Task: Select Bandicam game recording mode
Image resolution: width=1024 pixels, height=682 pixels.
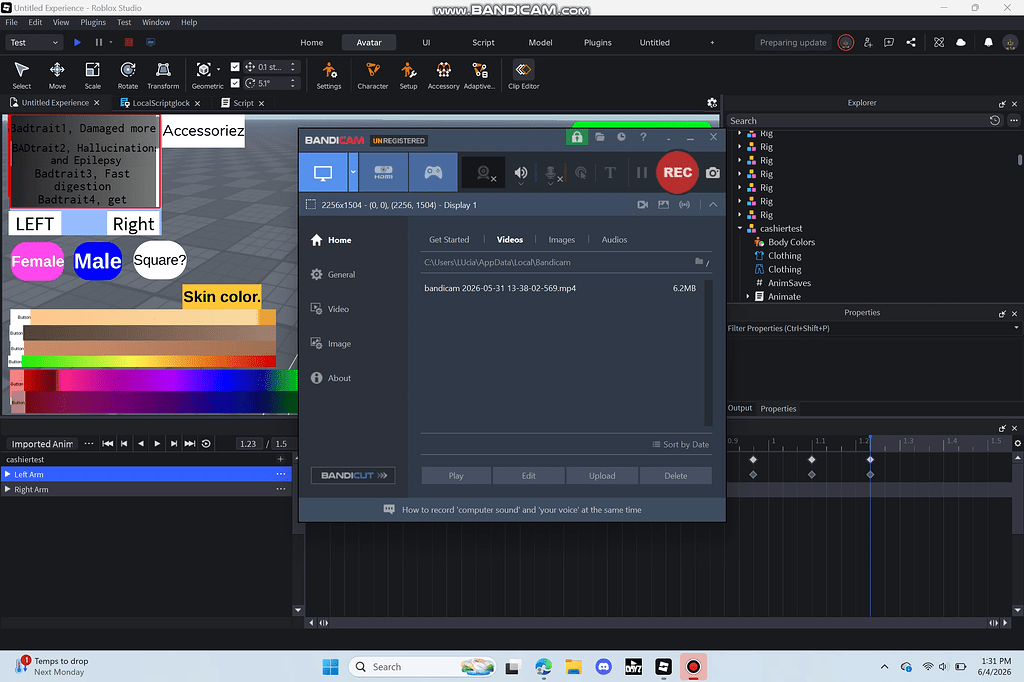Action: (433, 172)
